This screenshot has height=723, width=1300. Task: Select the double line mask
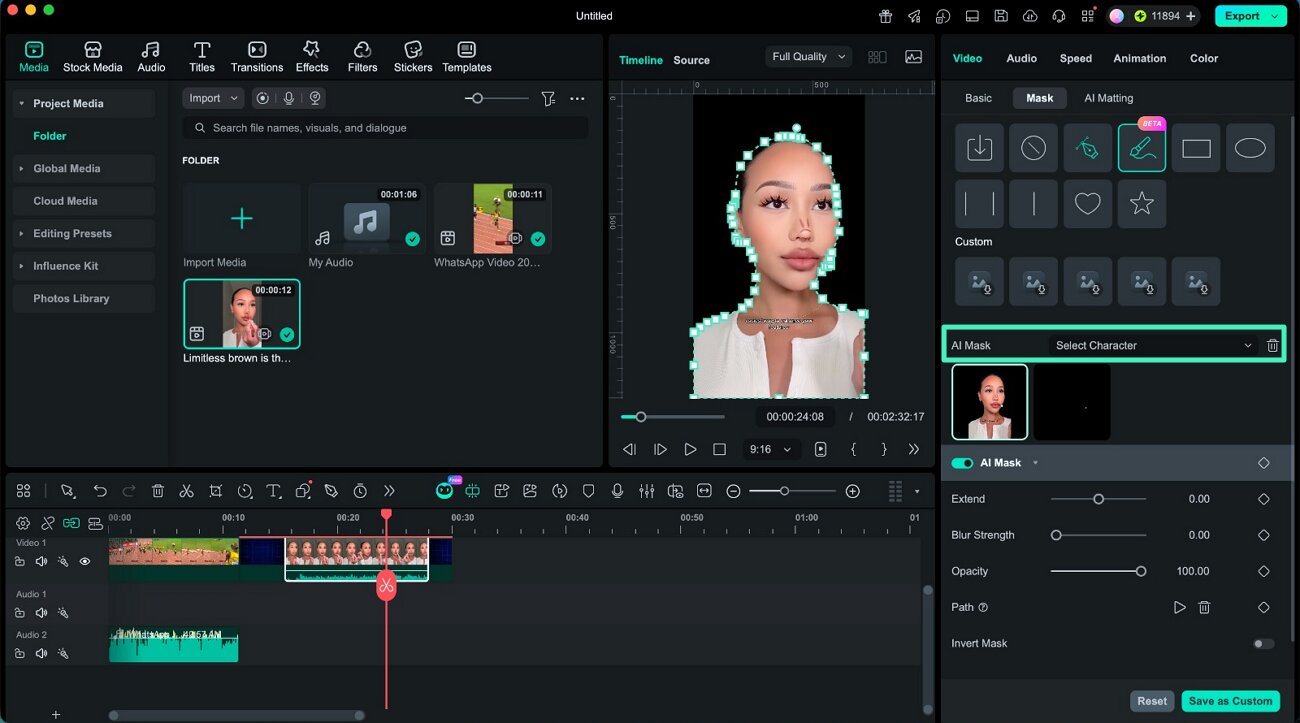click(x=979, y=204)
